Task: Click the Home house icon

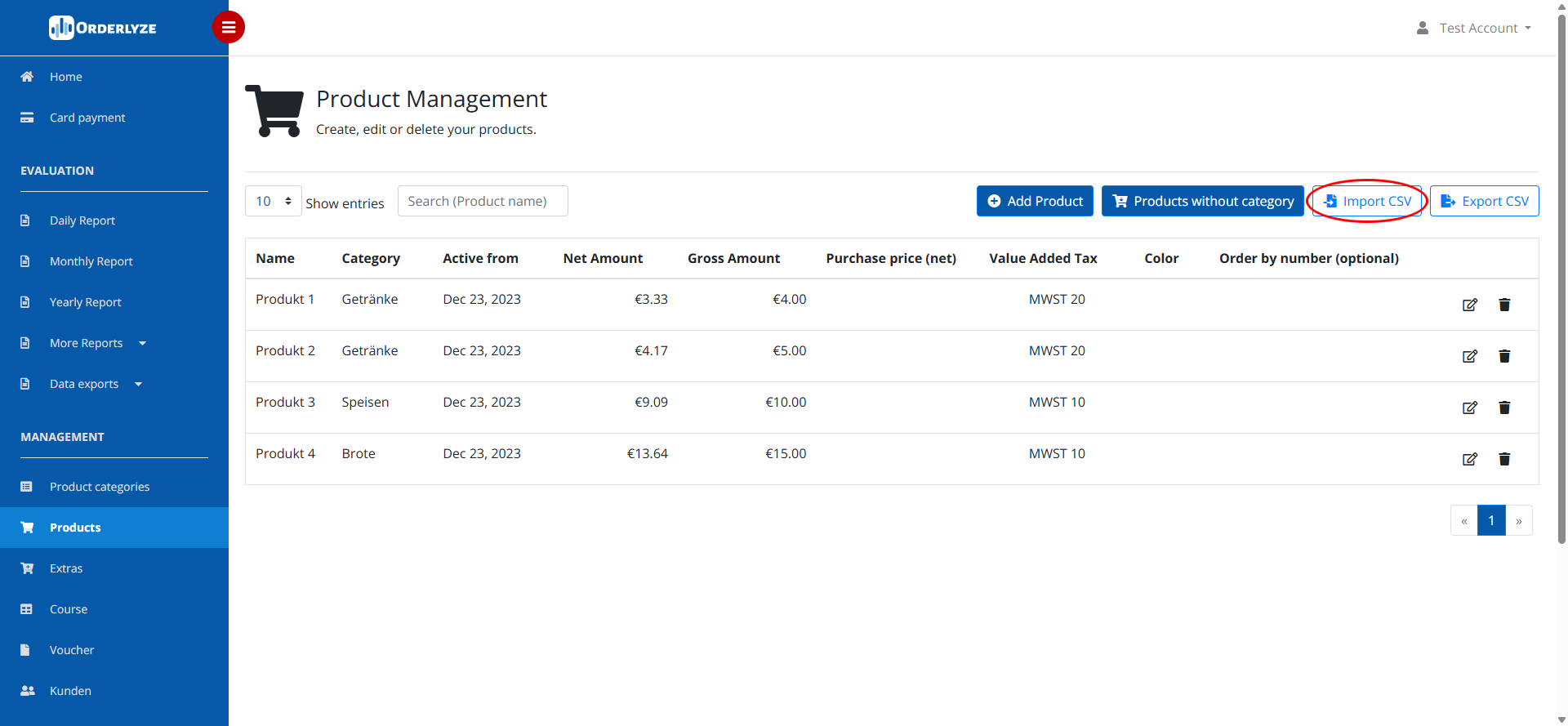Action: 27,77
